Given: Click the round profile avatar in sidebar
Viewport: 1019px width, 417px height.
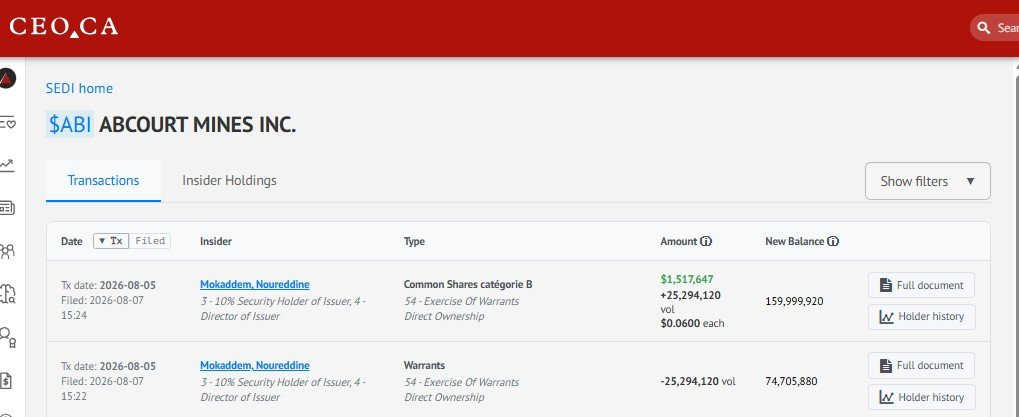Looking at the screenshot, I should [7, 79].
